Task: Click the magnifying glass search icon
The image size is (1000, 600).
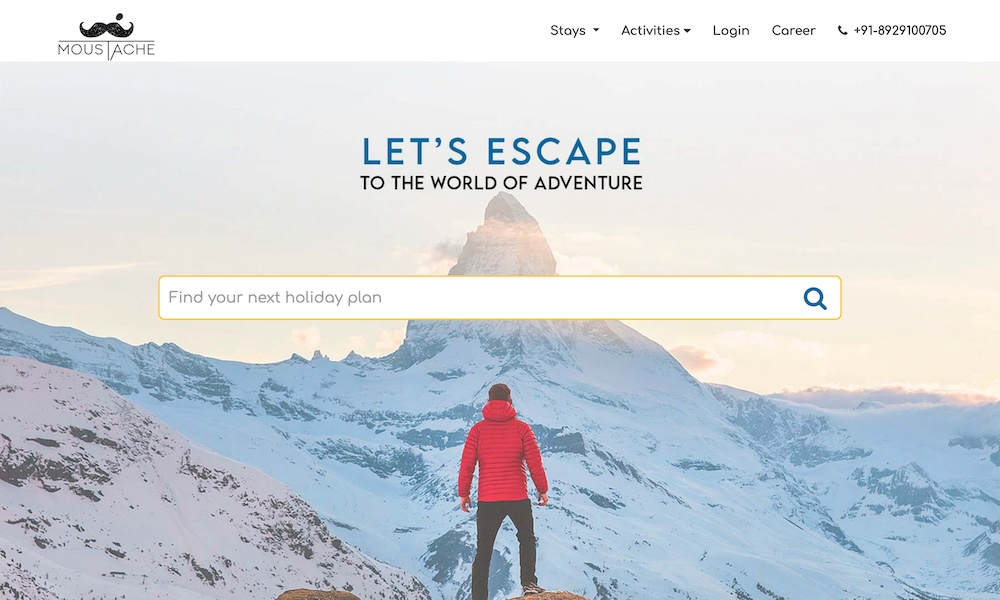Action: coord(815,298)
